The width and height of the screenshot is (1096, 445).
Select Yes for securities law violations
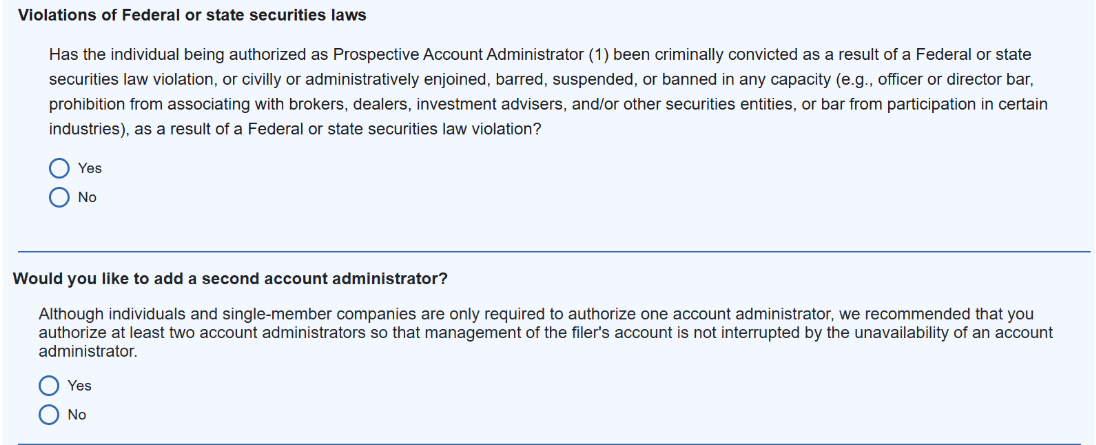(60, 168)
